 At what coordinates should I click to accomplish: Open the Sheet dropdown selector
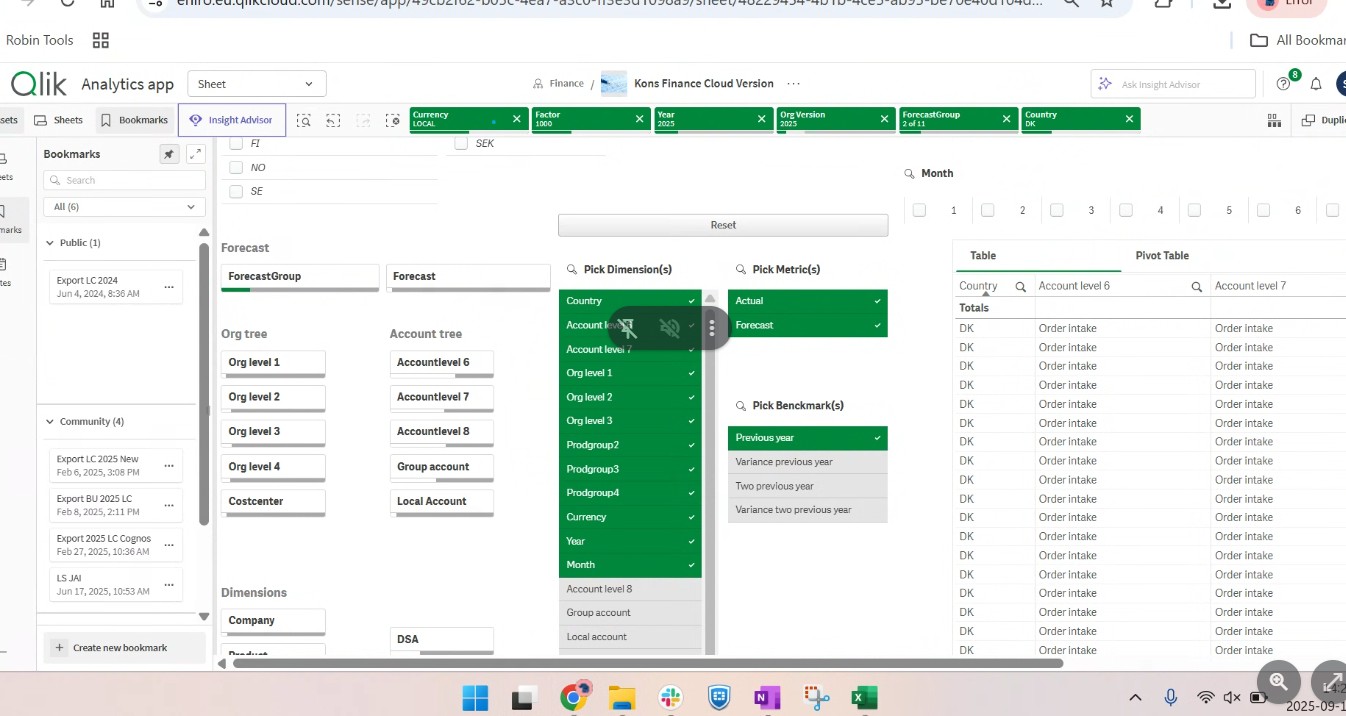tap(257, 84)
